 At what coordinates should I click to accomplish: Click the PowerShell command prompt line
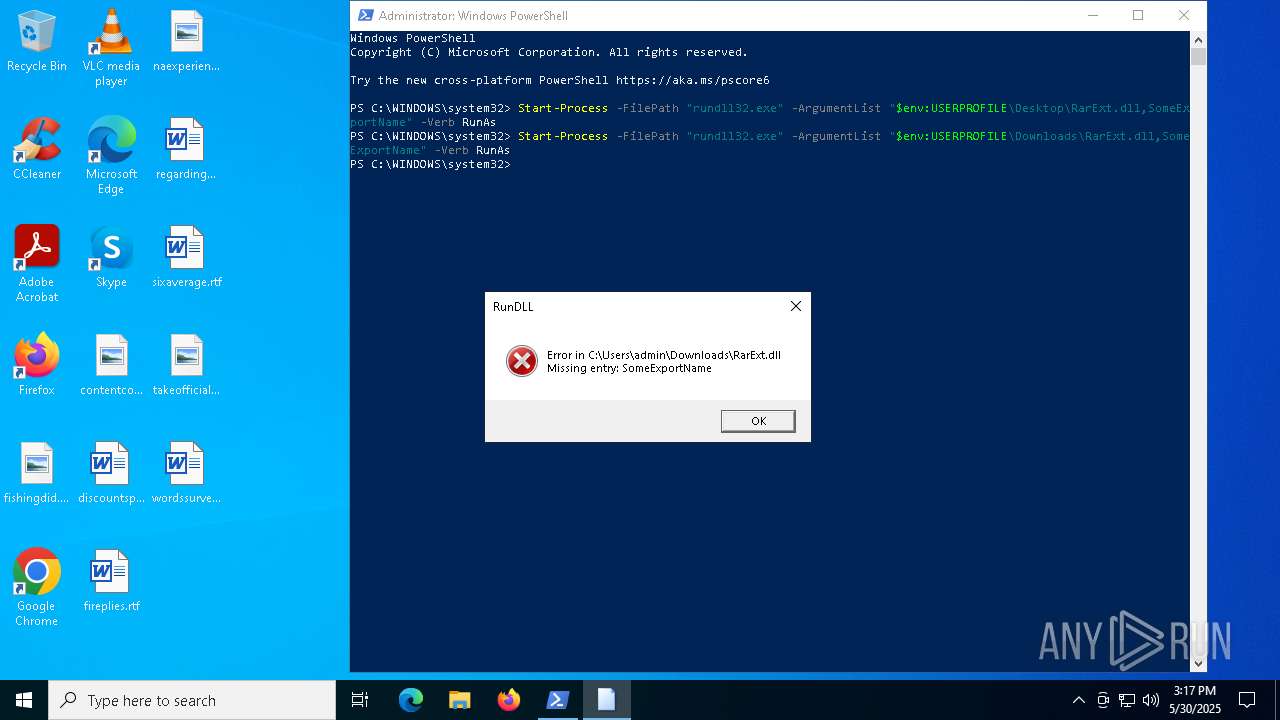click(431, 164)
